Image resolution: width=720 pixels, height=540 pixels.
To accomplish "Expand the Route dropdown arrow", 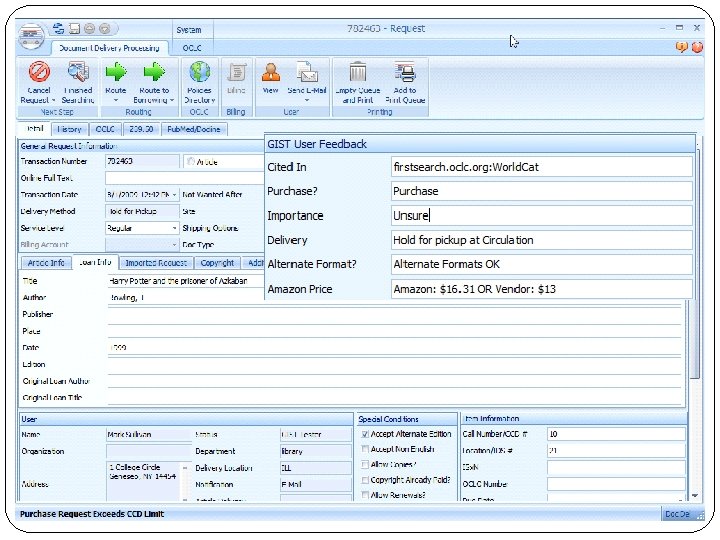I will click(x=116, y=100).
